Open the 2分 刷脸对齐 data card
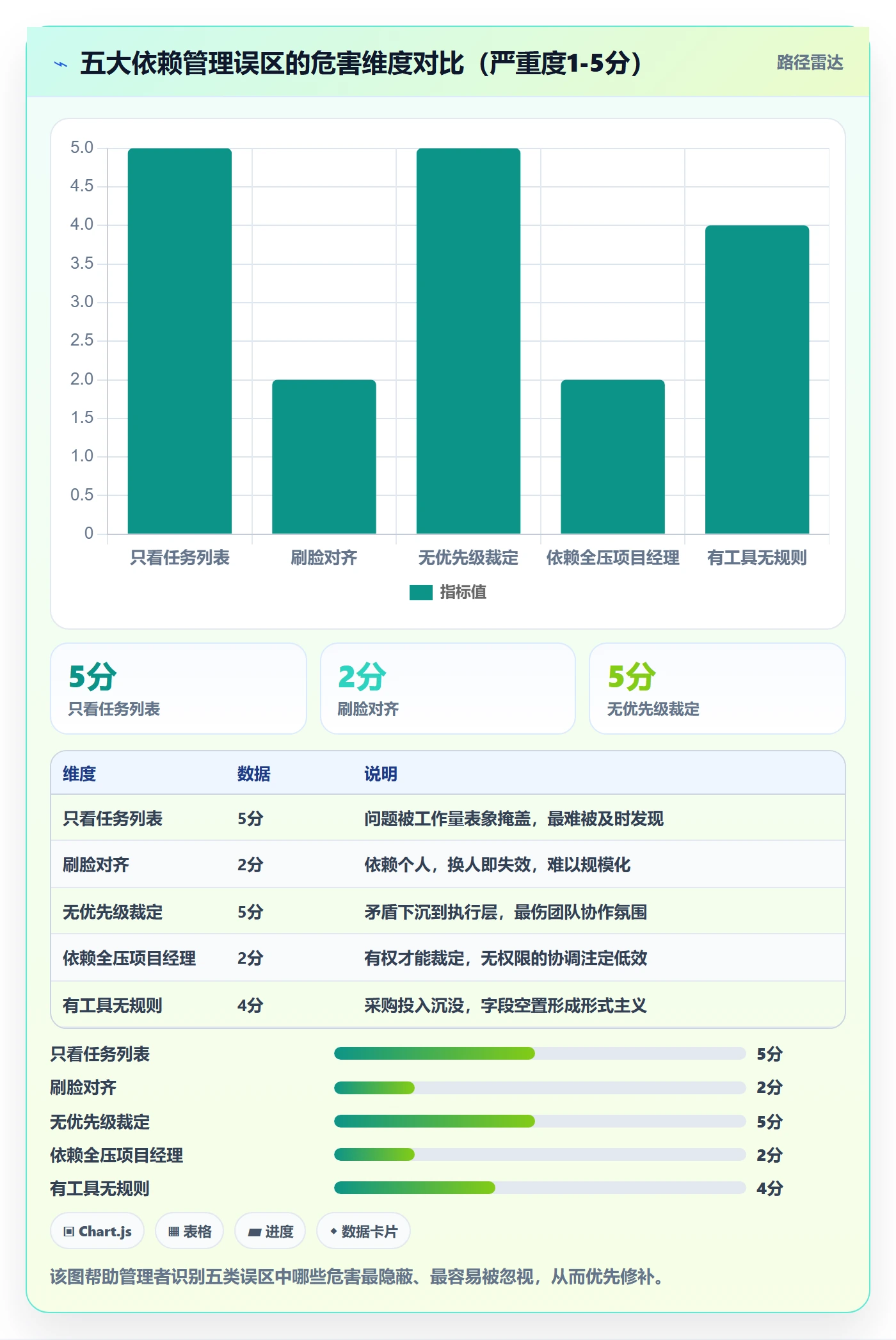The image size is (896, 1340). [x=448, y=689]
